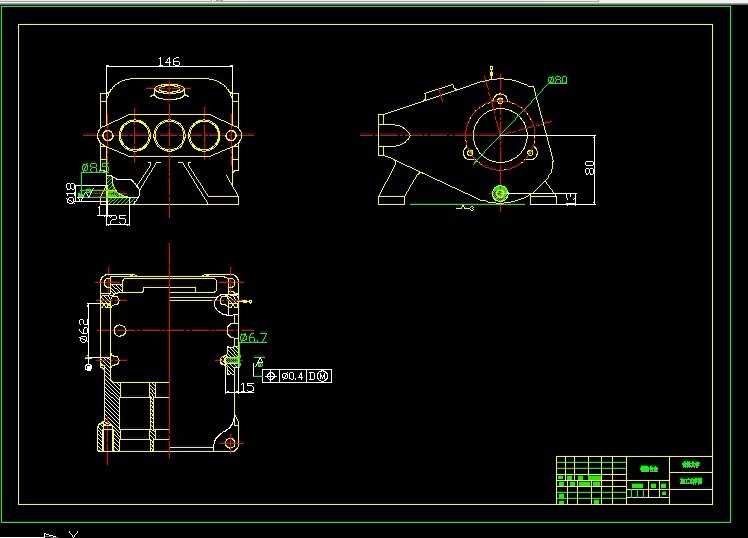Select the large red bolt-circle in side view
This screenshot has width=748, height=538.
click(500, 135)
